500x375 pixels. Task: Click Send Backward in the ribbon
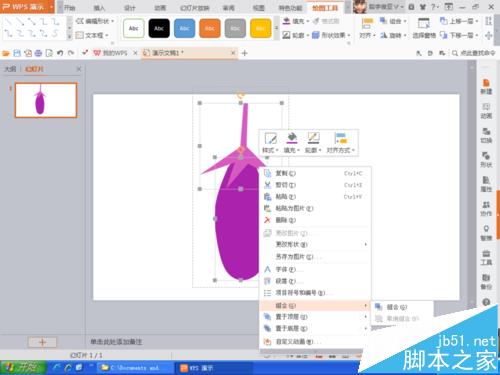tap(459, 35)
